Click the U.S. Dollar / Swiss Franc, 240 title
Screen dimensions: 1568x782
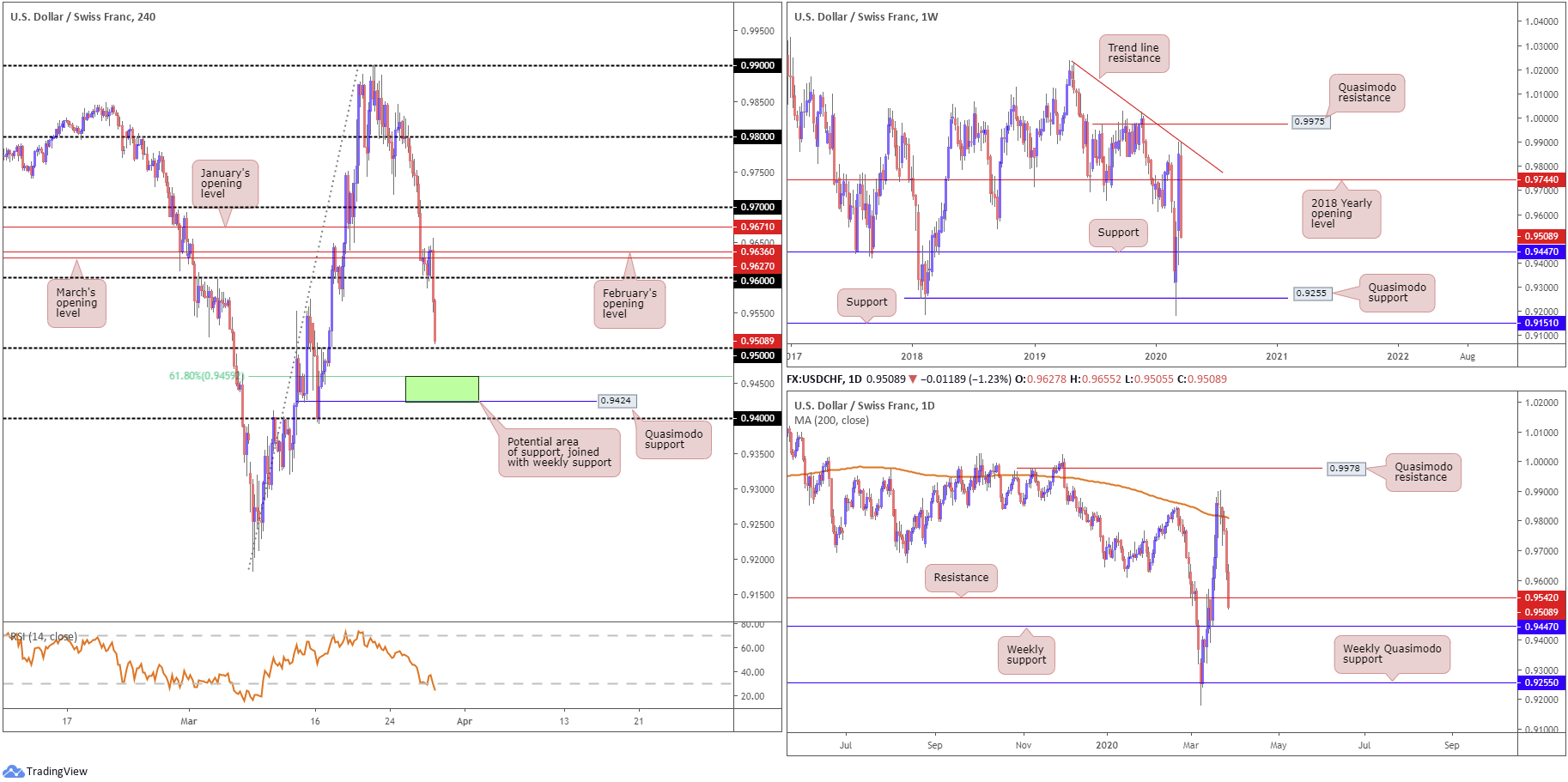82,16
